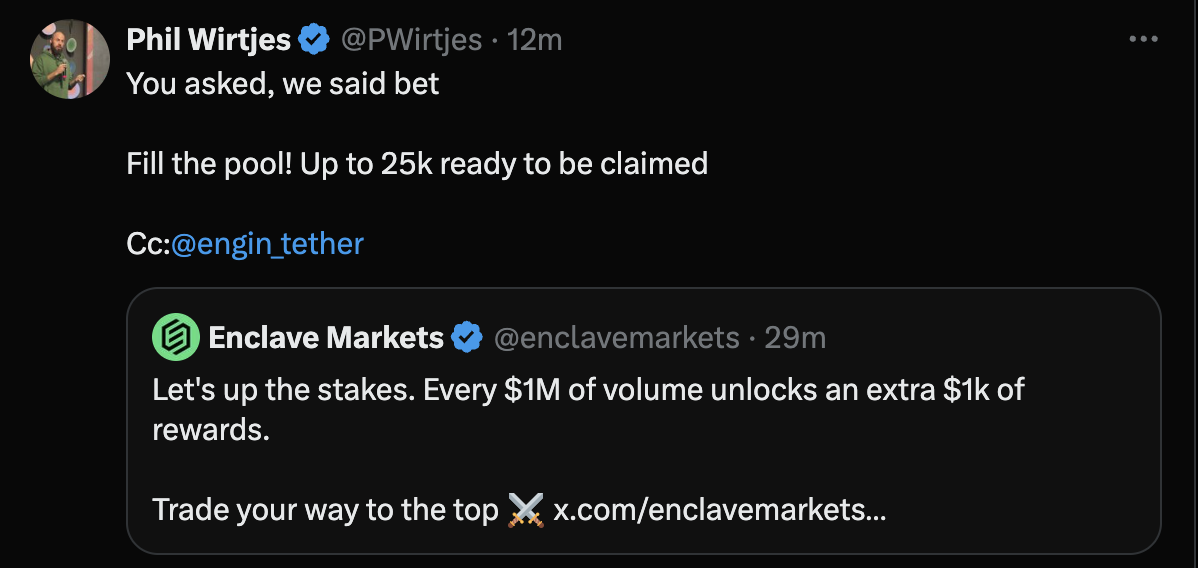1198x568 pixels.
Task: Click the crossed swords emoji
Action: 525,510
